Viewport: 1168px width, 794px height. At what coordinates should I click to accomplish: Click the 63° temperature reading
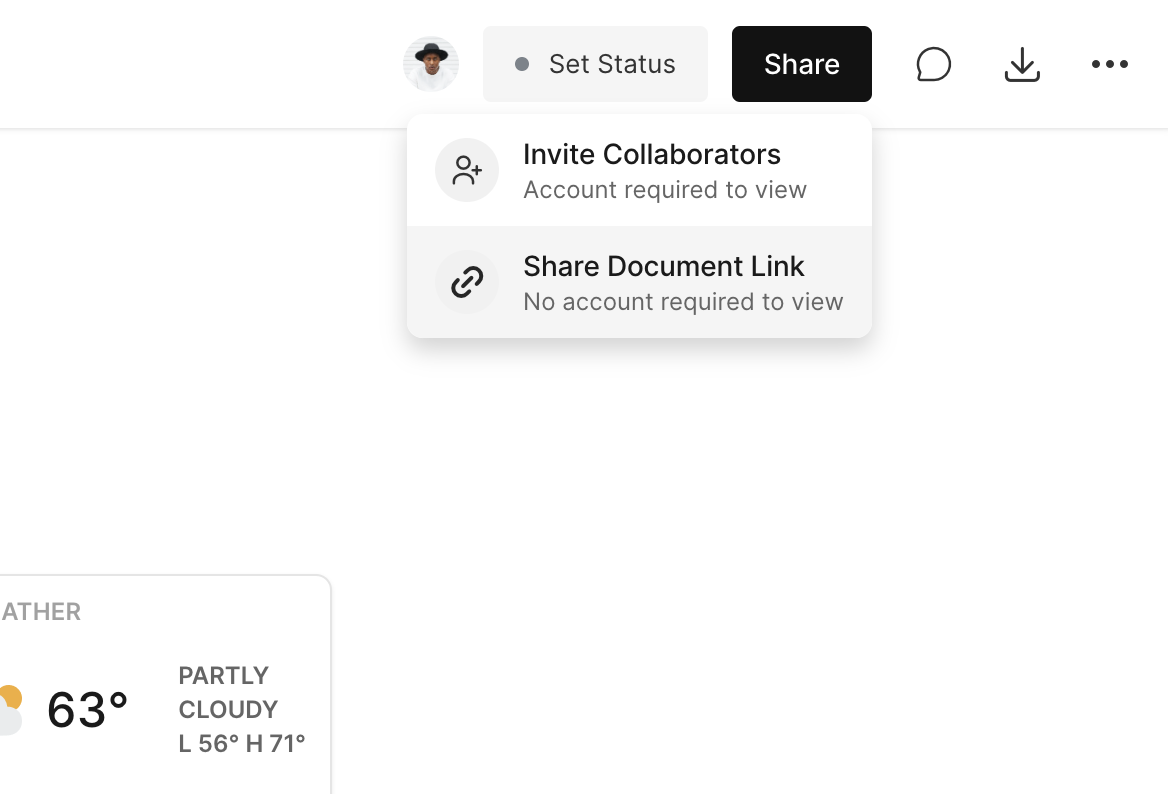[x=88, y=710]
